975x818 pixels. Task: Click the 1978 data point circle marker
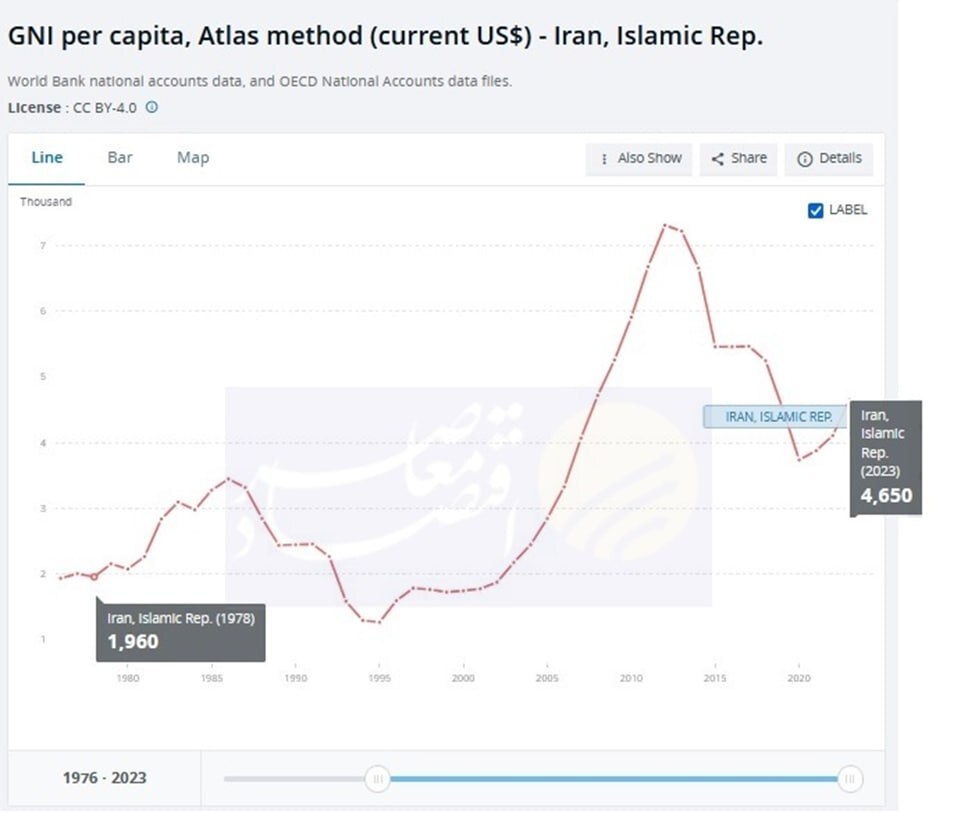pos(94,576)
